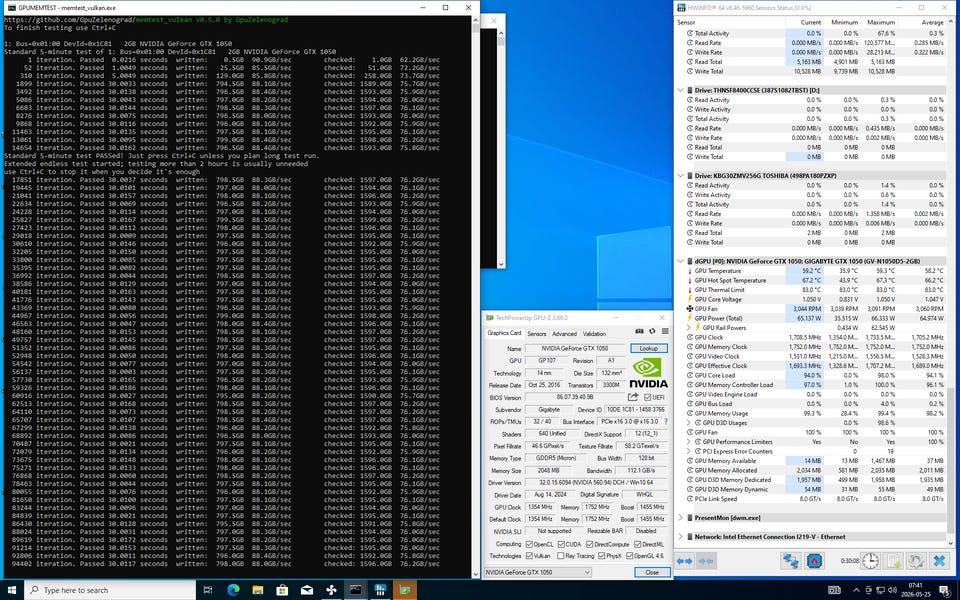The image size is (960, 600).
Task: Collapse the Drive THNSF8400CCSE sensor group
Action: (x=681, y=90)
